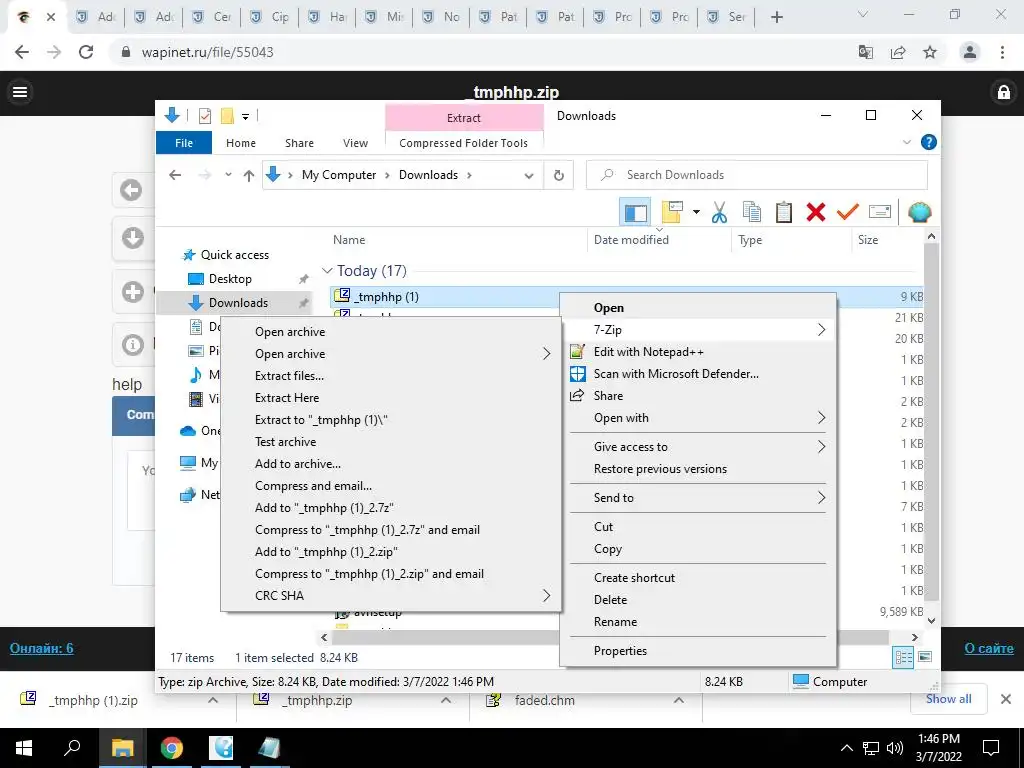Screen dimensions: 1024x768
Task: Click the Copy pages toolbar icon
Action: click(752, 212)
